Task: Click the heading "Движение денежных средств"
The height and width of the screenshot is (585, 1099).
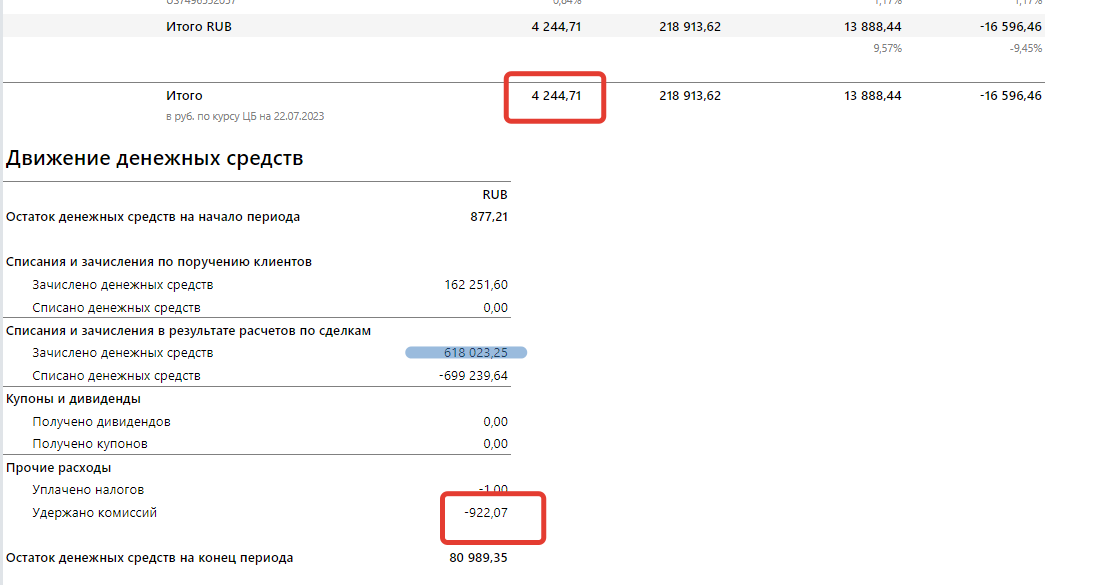Action: [x=154, y=158]
